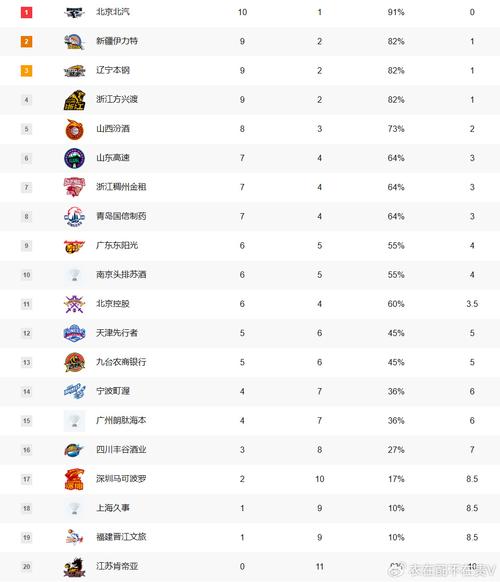
Task: Click the 天津先行者 team logo
Action: click(74, 333)
